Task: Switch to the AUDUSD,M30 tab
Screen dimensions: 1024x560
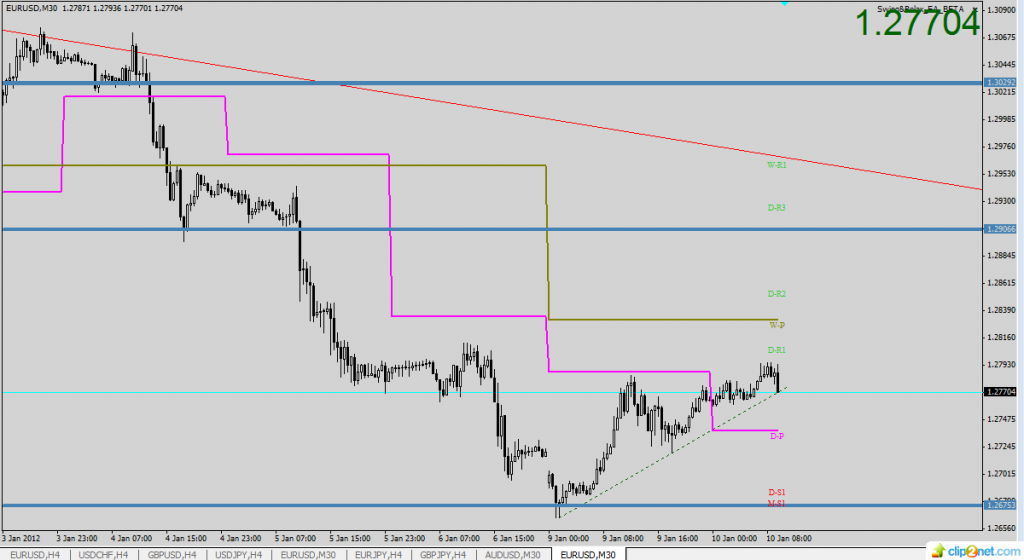Action: coord(514,553)
